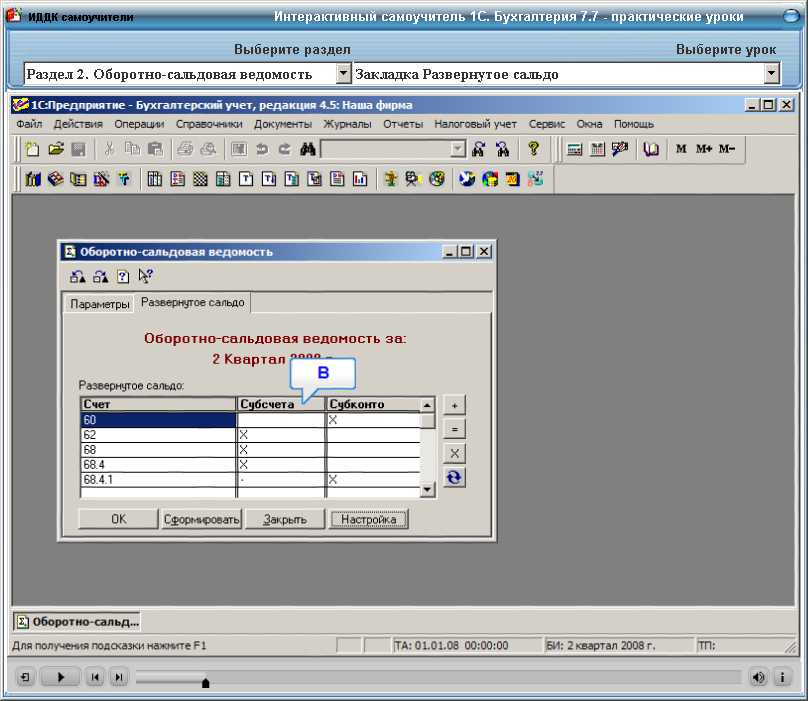This screenshot has height=701, width=808.
Task: Click the Настройка button
Action: tap(368, 519)
